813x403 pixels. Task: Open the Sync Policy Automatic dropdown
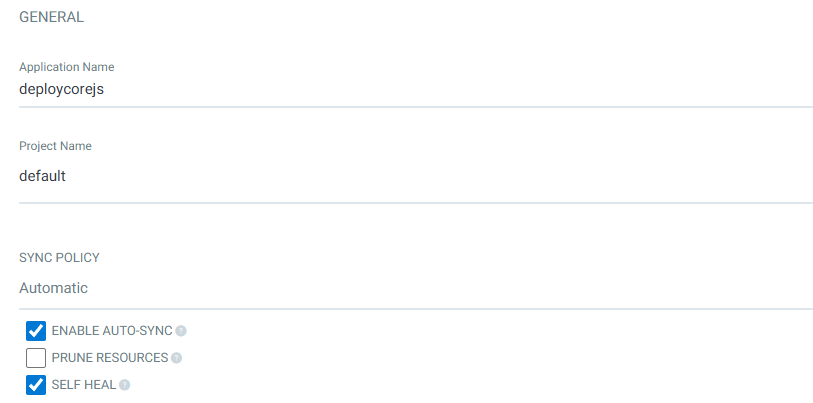[415, 288]
